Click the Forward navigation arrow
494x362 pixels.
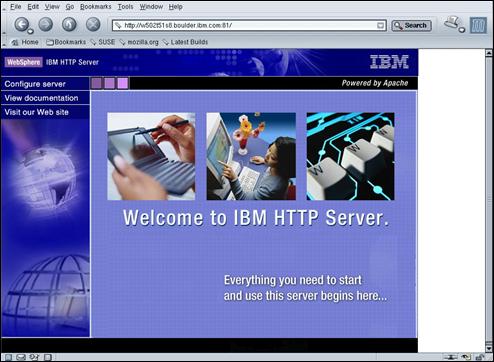click(46, 24)
